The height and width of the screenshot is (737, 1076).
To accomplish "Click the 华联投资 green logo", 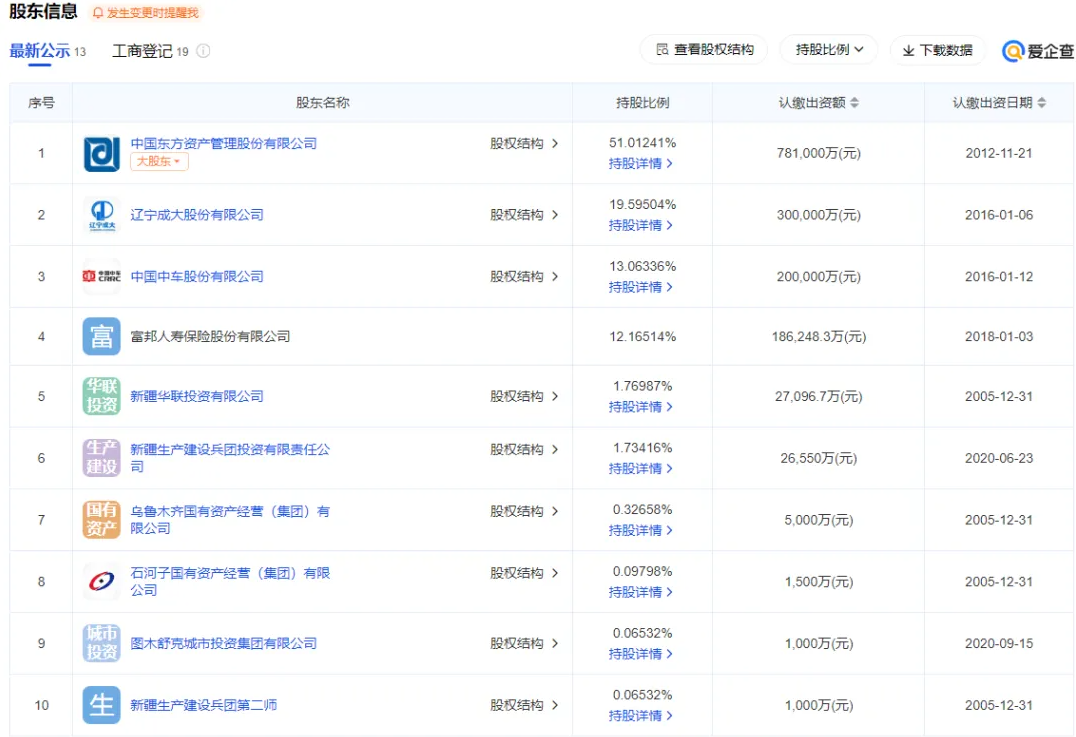I will (102, 396).
